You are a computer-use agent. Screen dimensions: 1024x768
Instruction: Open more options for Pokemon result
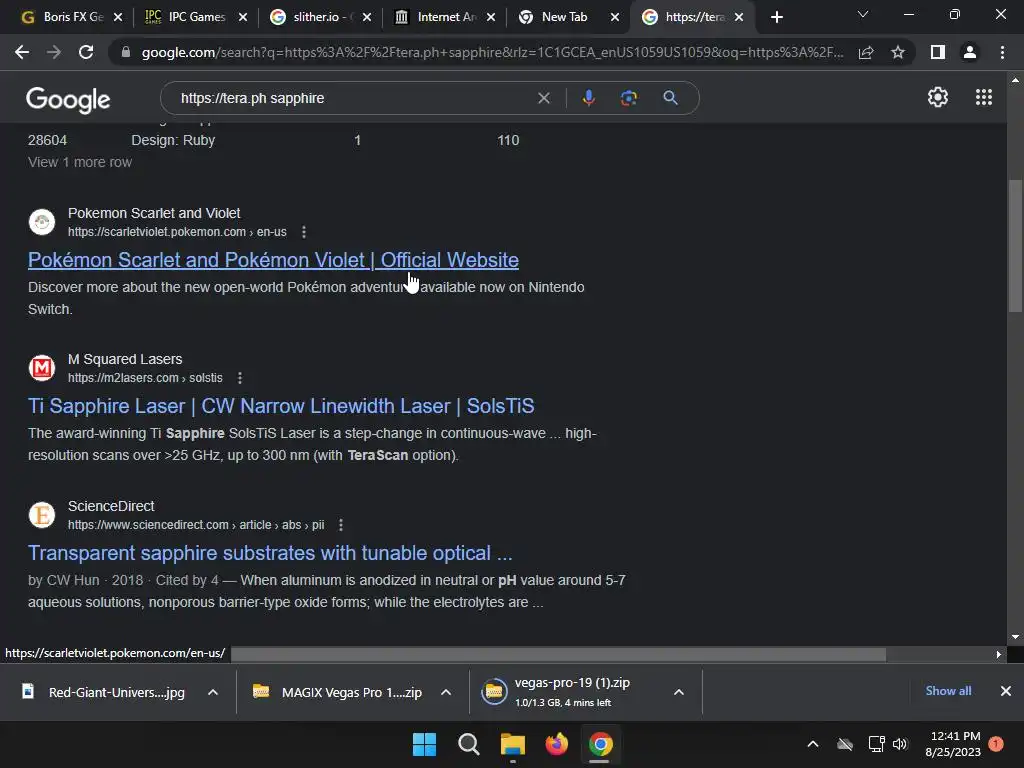[304, 232]
